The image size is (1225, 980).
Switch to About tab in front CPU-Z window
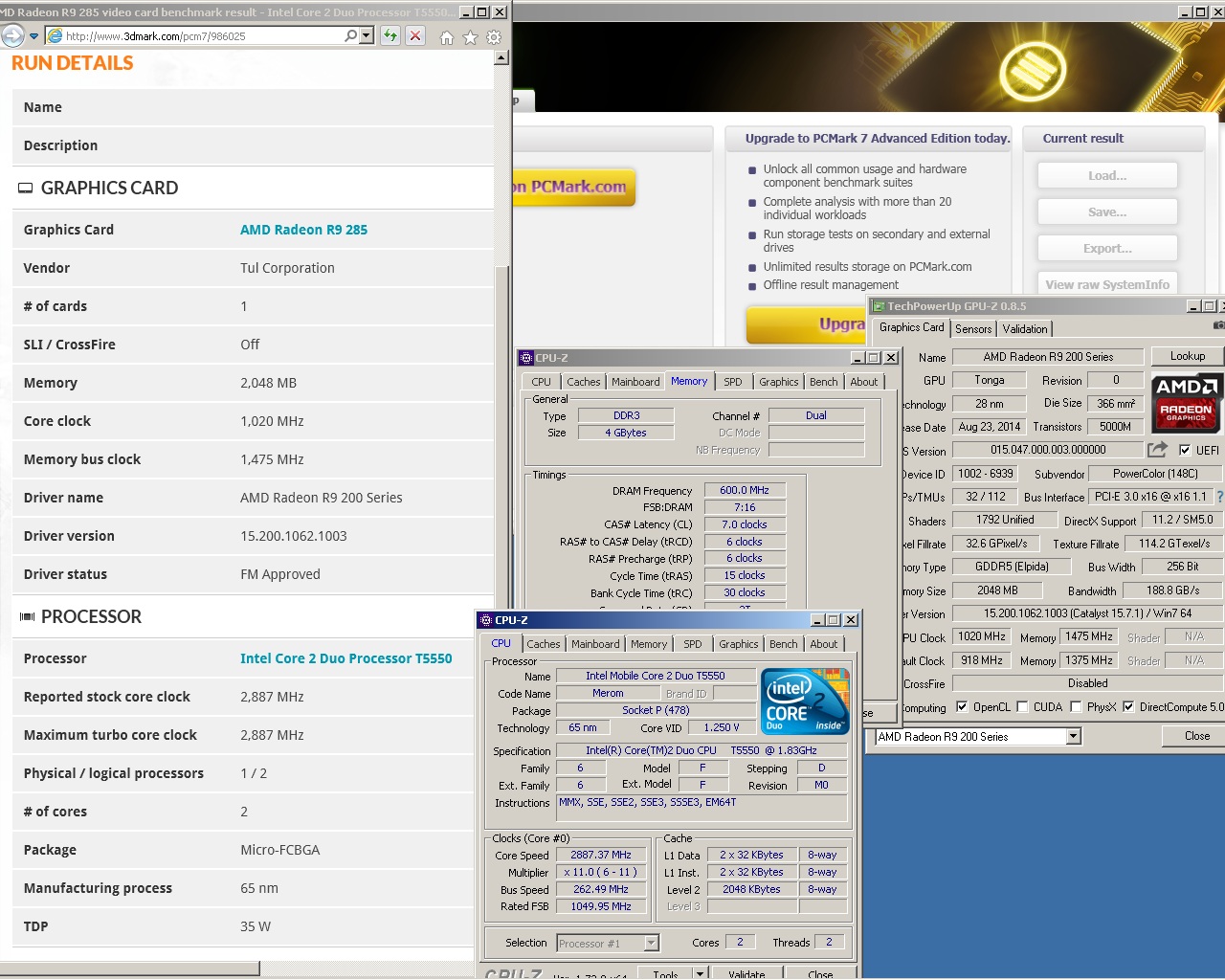[x=823, y=644]
